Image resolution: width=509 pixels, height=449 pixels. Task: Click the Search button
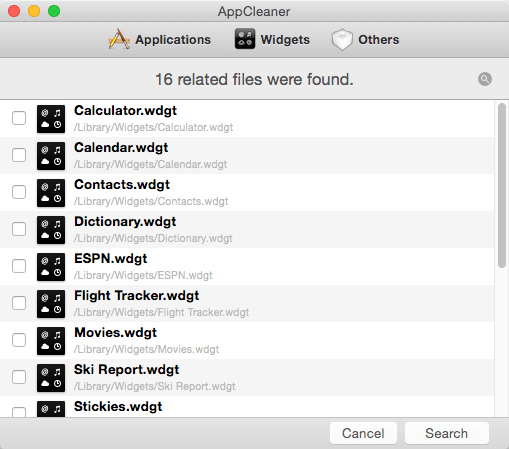pyautogui.click(x=447, y=433)
